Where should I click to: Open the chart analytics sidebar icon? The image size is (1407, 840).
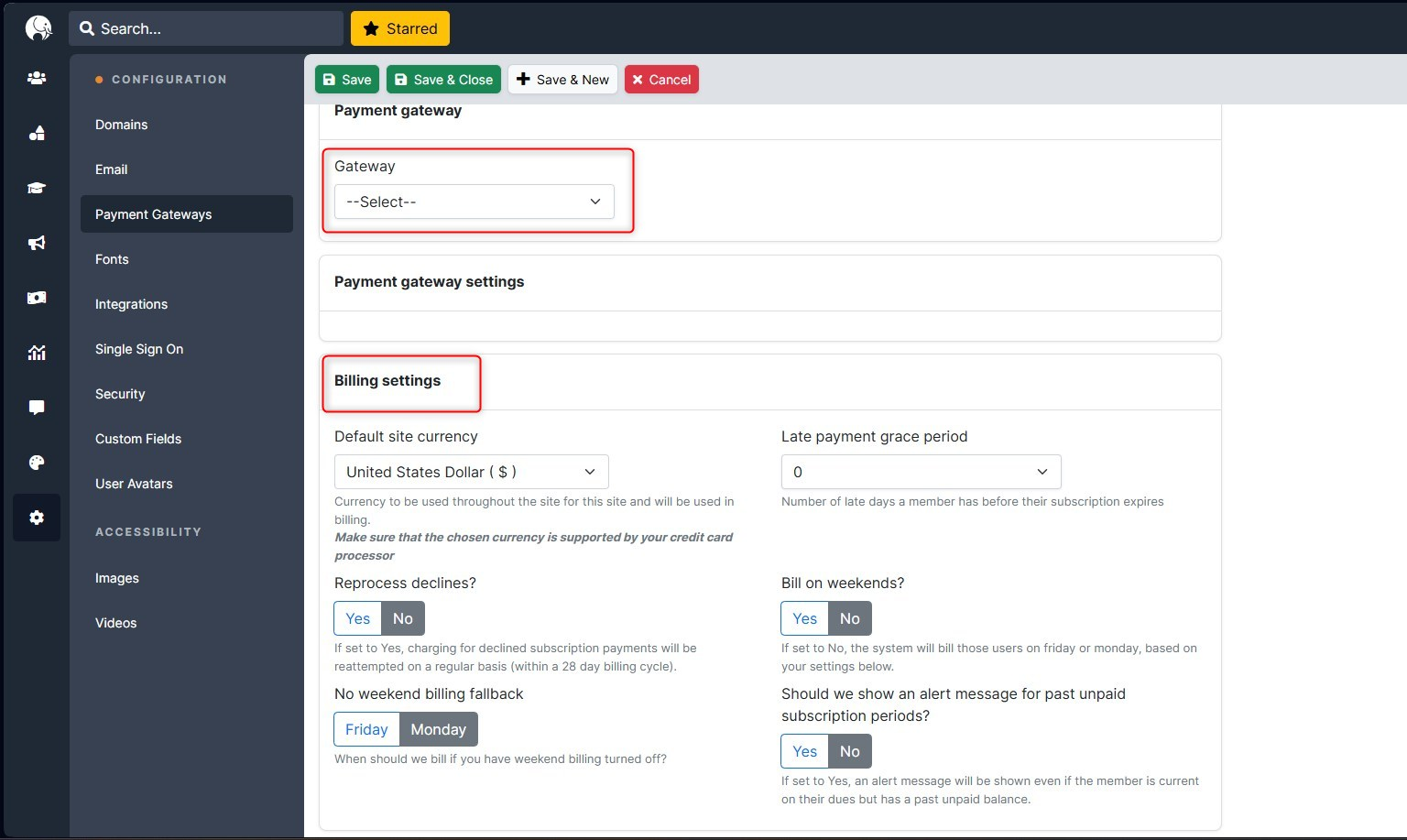37,353
